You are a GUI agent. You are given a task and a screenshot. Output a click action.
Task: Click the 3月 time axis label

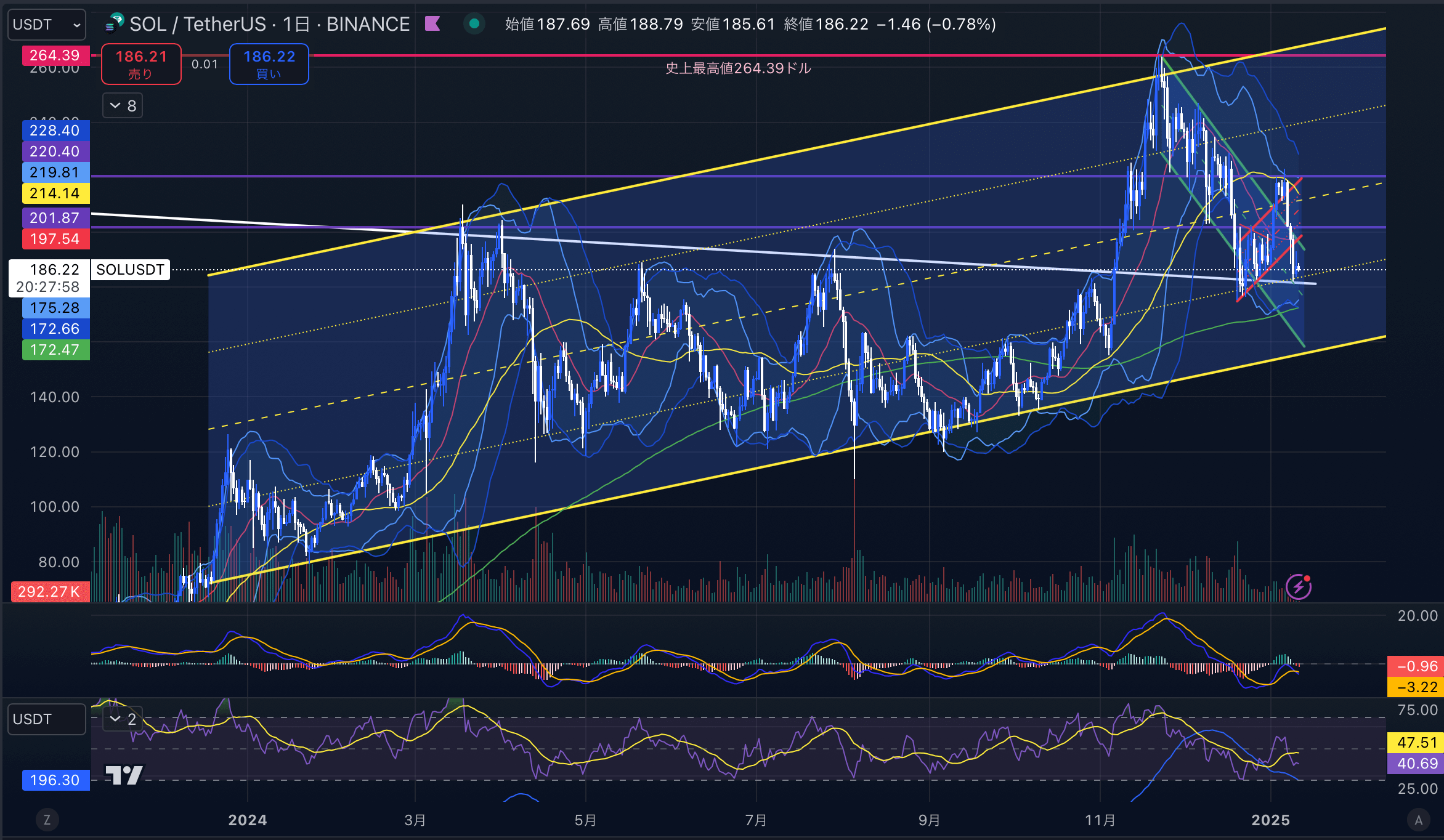(x=415, y=820)
